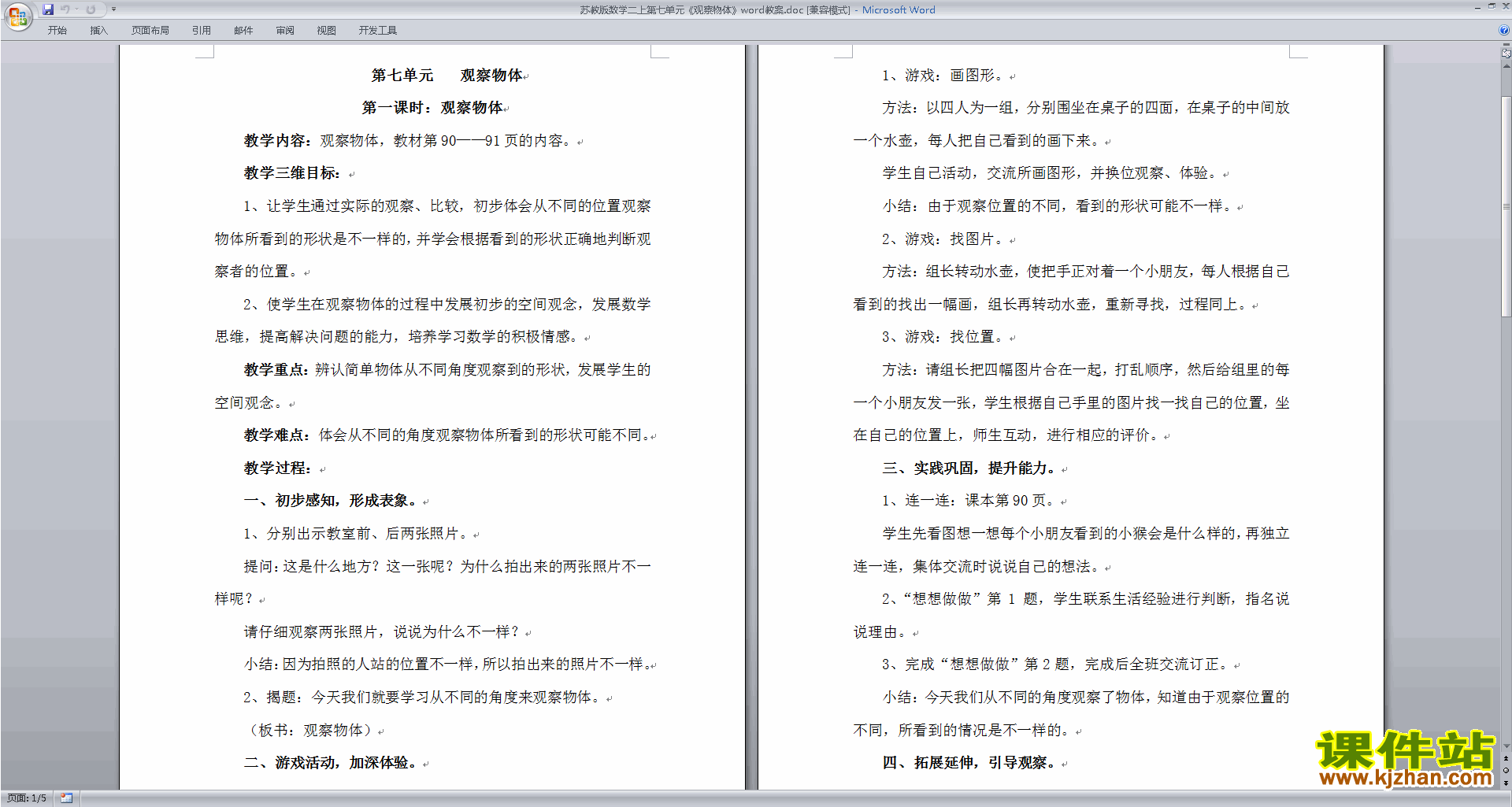Click the line 1、游戏：画图形。
The width and height of the screenshot is (1512, 807).
click(943, 76)
